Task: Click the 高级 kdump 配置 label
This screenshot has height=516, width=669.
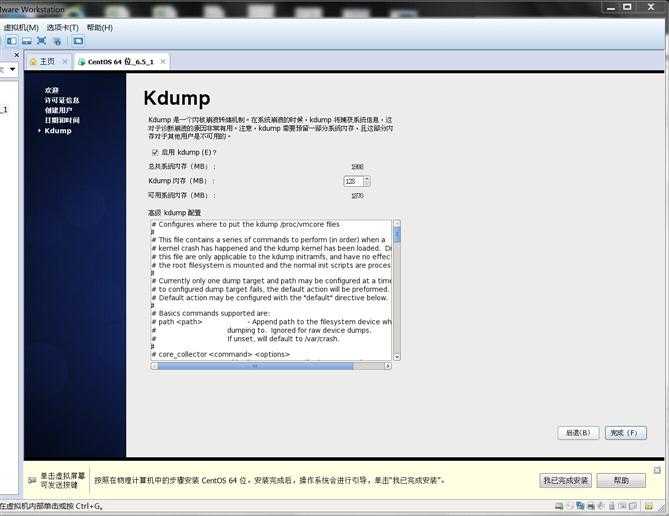Action: tap(174, 213)
